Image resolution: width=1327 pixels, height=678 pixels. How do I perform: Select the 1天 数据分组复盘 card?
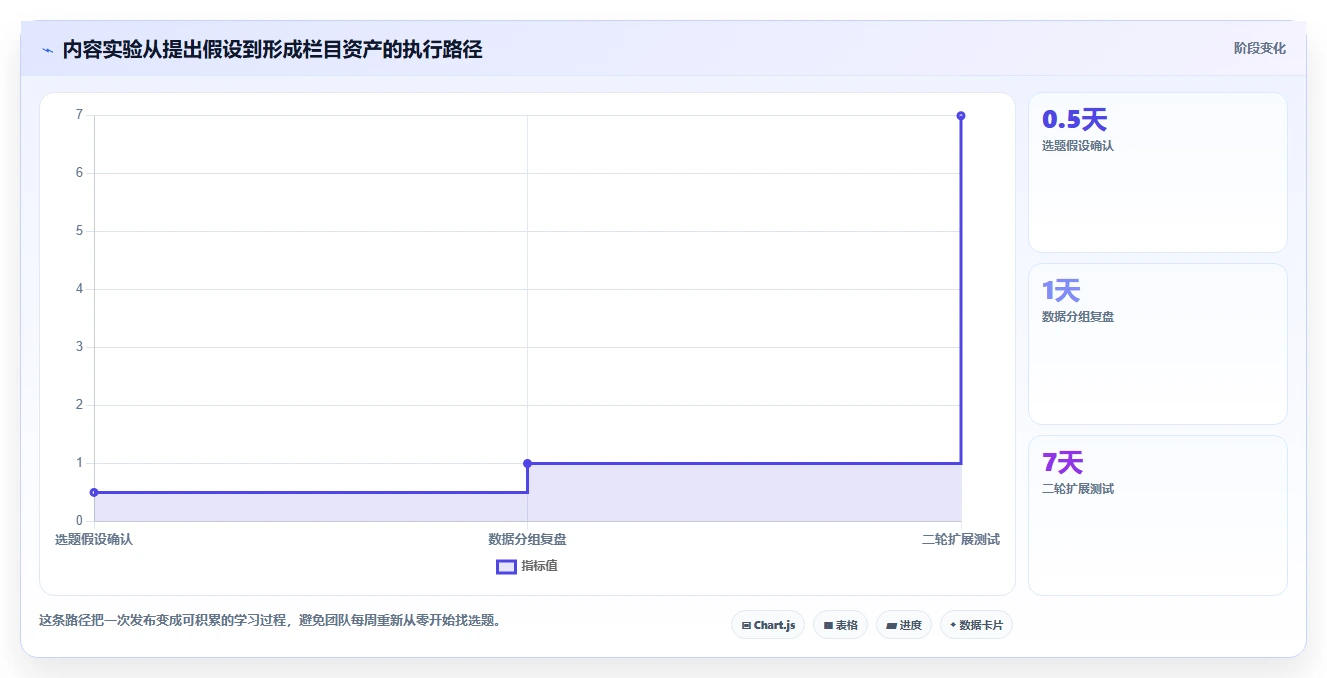tap(1157, 344)
